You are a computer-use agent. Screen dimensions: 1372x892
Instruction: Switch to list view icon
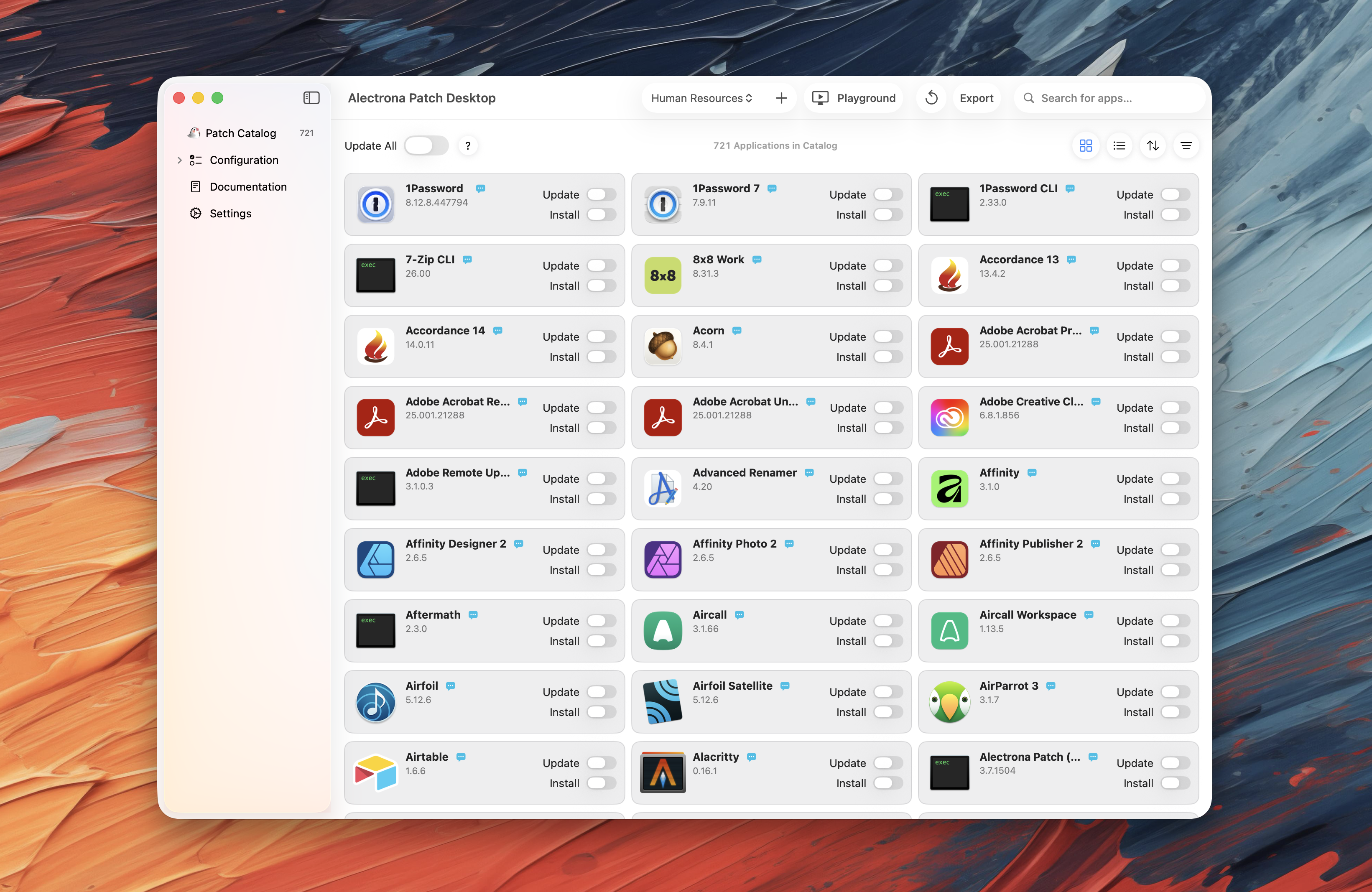coord(1119,146)
